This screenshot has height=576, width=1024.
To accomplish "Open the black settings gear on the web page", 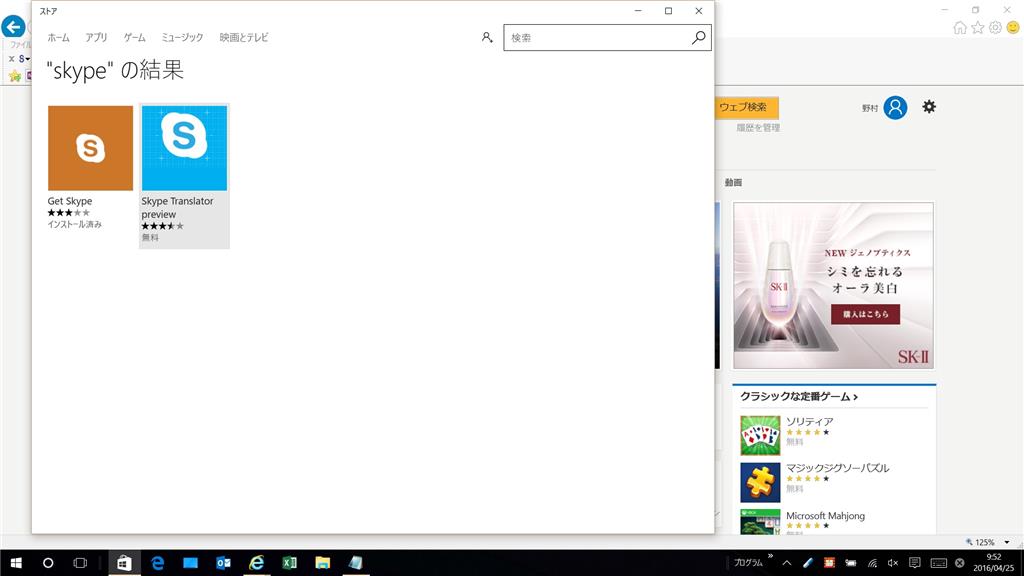I will tap(929, 106).
